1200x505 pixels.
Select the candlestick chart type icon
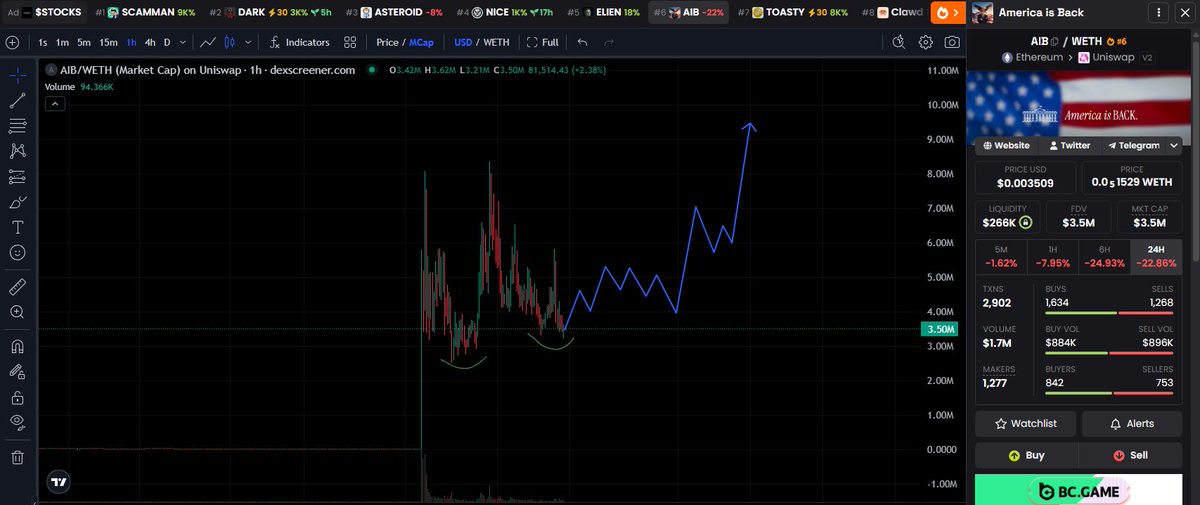click(x=230, y=43)
